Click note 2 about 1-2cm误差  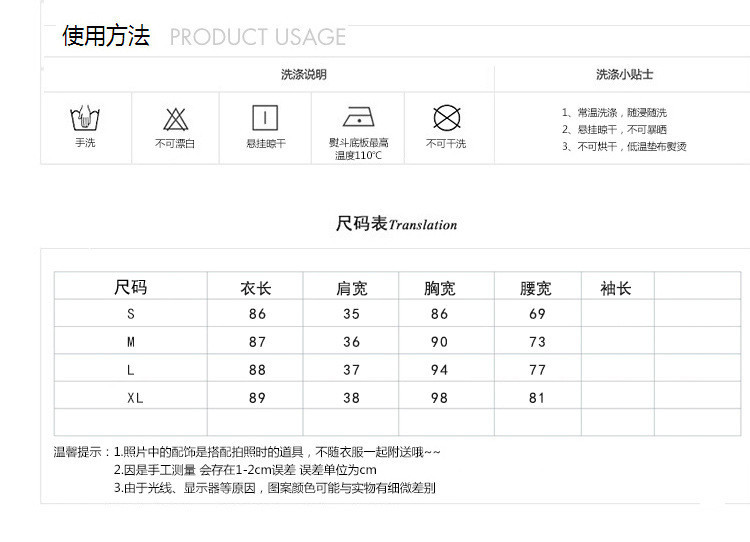point(245,470)
